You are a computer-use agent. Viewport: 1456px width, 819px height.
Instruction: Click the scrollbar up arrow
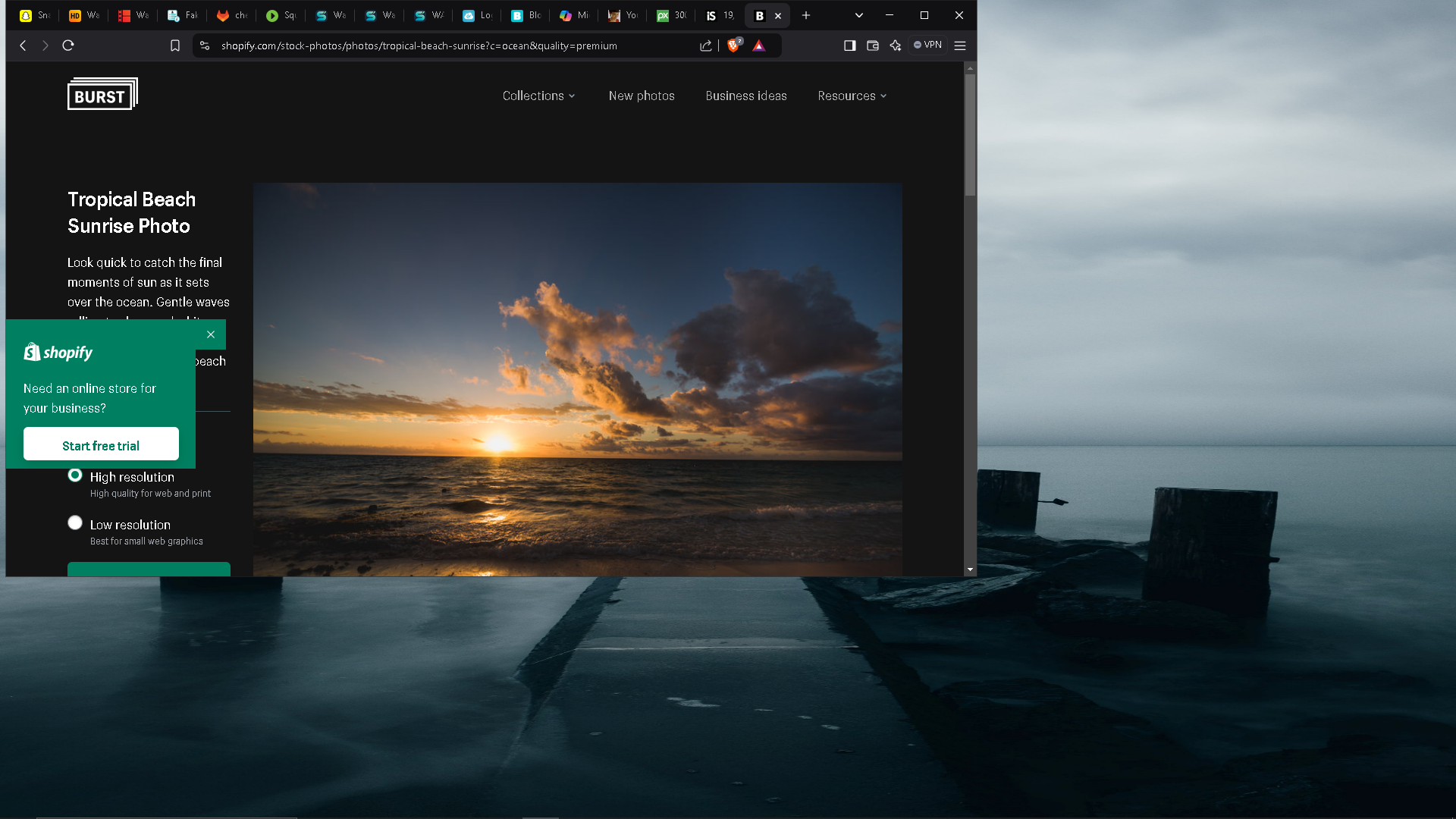pos(970,68)
